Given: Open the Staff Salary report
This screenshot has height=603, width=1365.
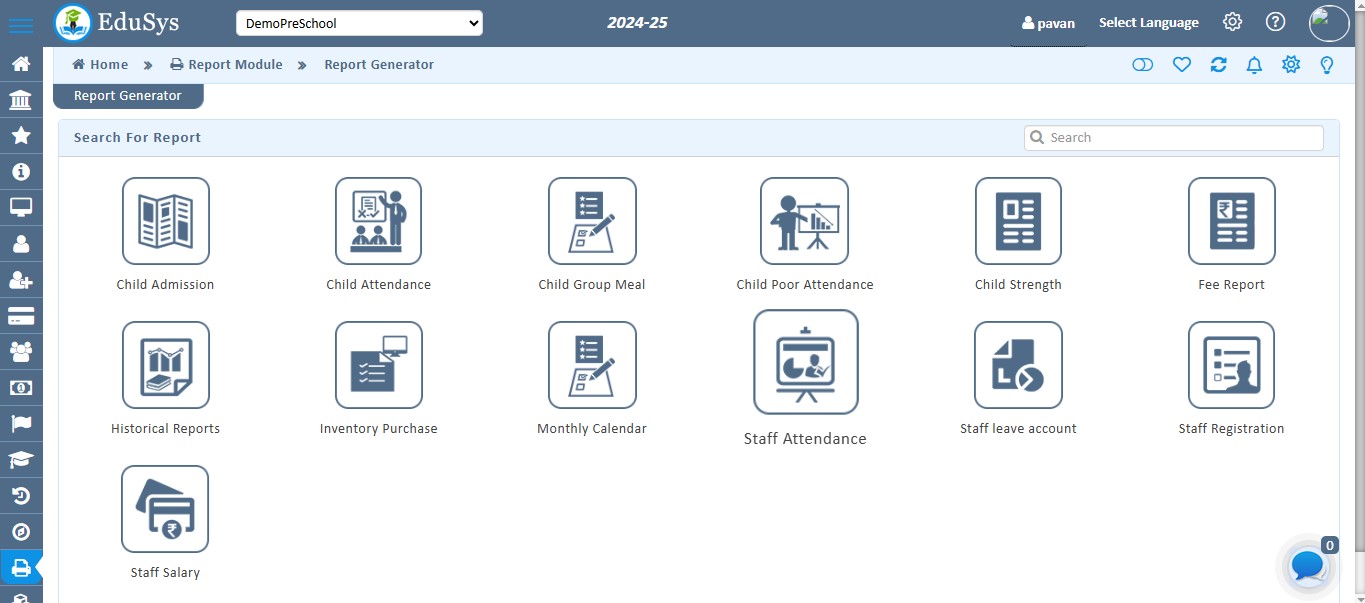Looking at the screenshot, I should tap(164, 509).
